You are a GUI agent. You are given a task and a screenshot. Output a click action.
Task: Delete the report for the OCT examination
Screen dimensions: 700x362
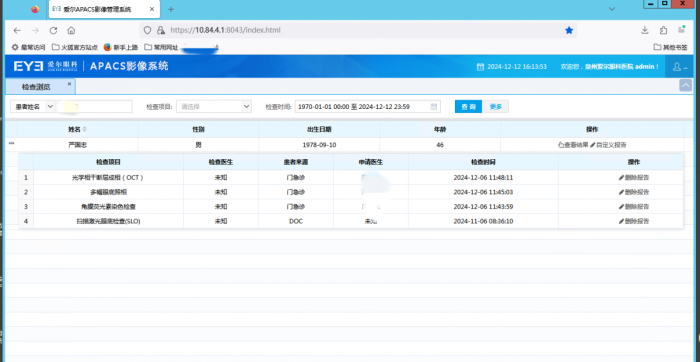[634, 178]
